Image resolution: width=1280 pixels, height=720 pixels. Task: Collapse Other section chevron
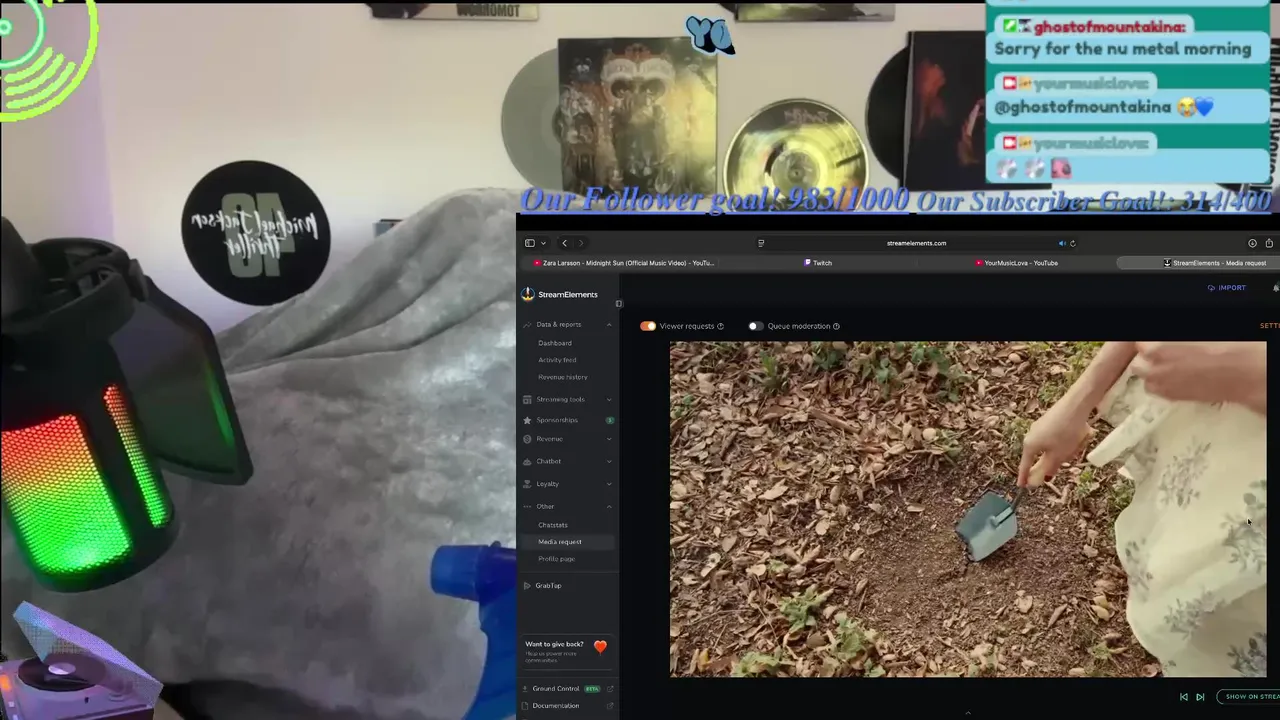[x=609, y=506]
